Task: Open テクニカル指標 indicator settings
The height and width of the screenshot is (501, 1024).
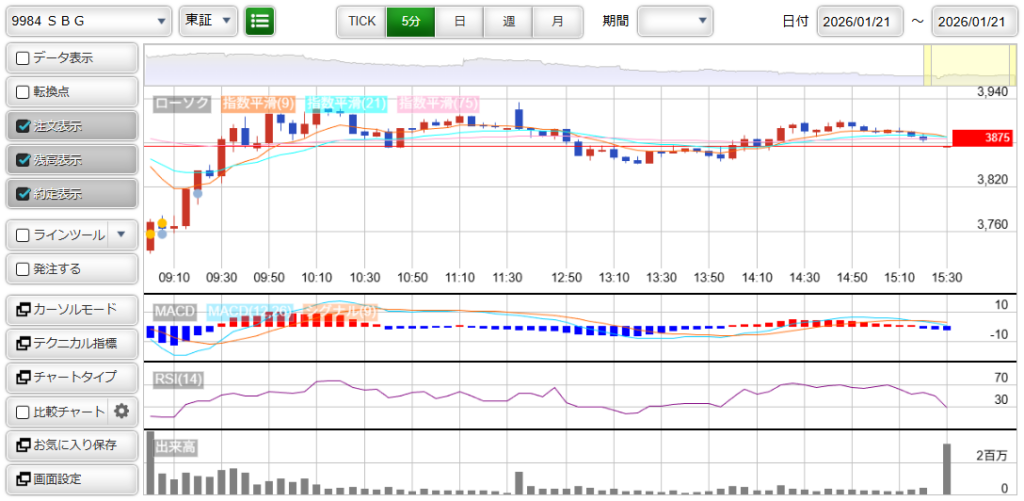Action: pos(70,343)
